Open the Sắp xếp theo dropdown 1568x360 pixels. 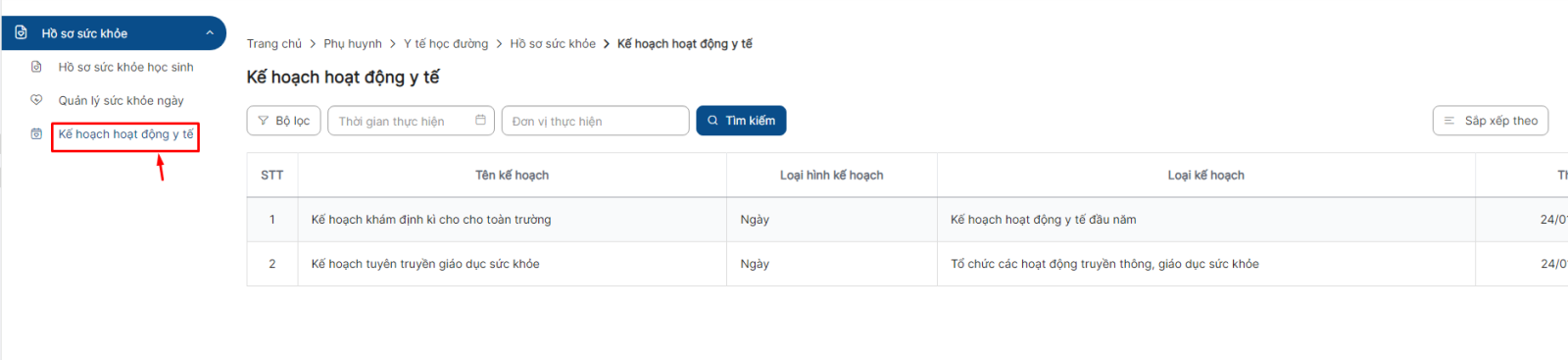pyautogui.click(x=1491, y=121)
